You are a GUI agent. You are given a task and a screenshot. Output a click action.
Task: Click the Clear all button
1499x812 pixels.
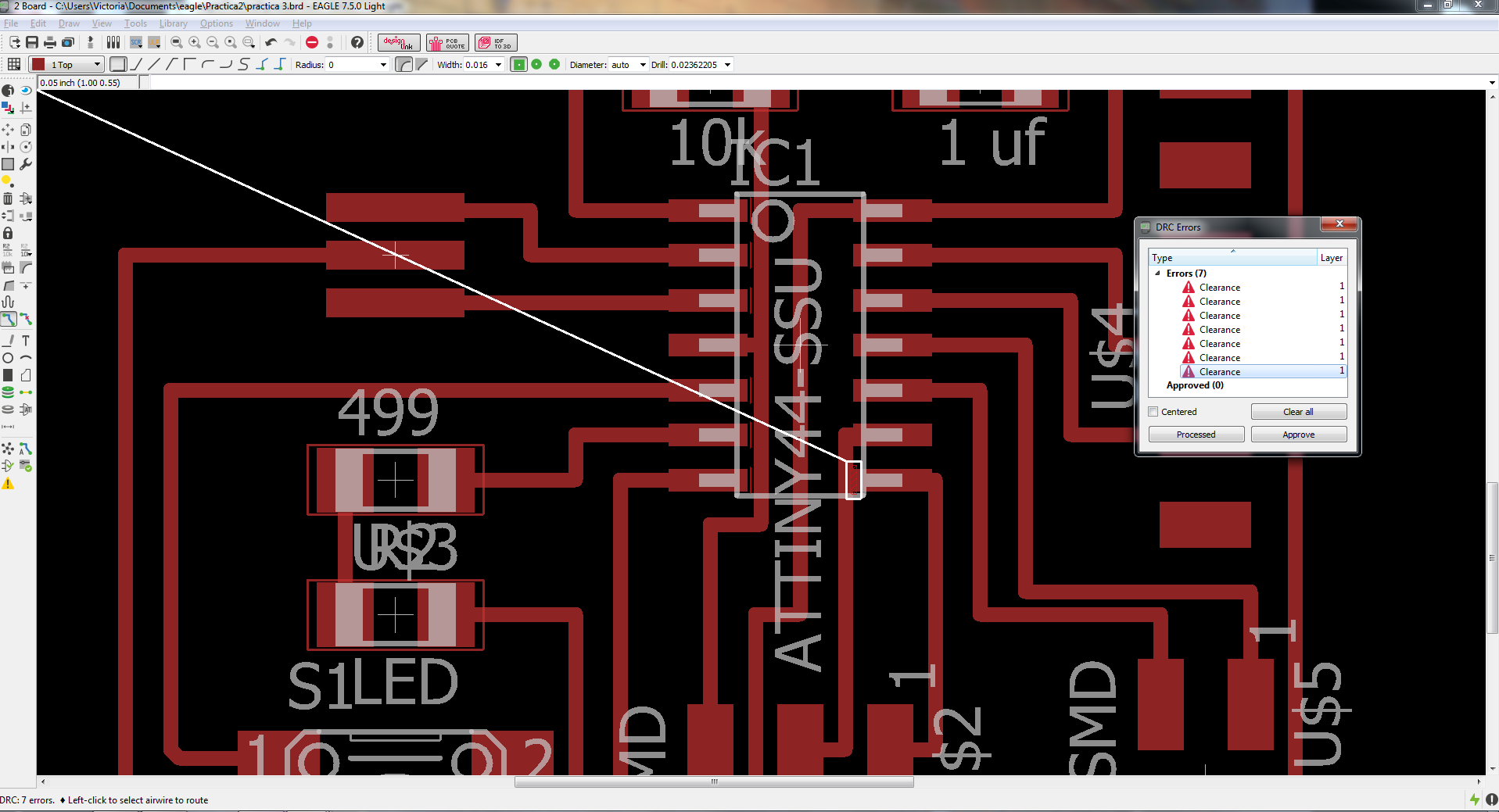pyautogui.click(x=1298, y=412)
